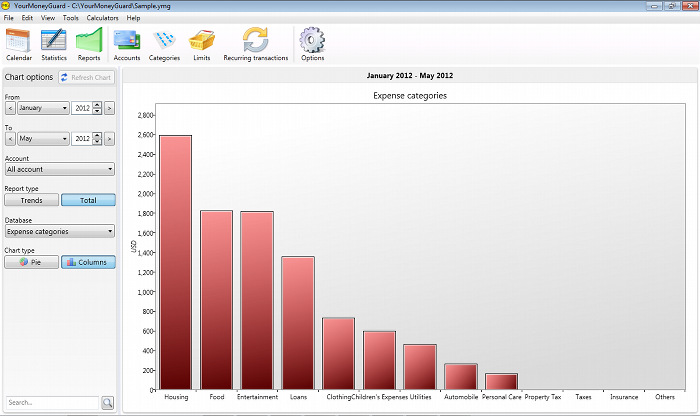700x416 pixels.
Task: Open the Database dropdown showing Expense categories
Action: [60, 231]
